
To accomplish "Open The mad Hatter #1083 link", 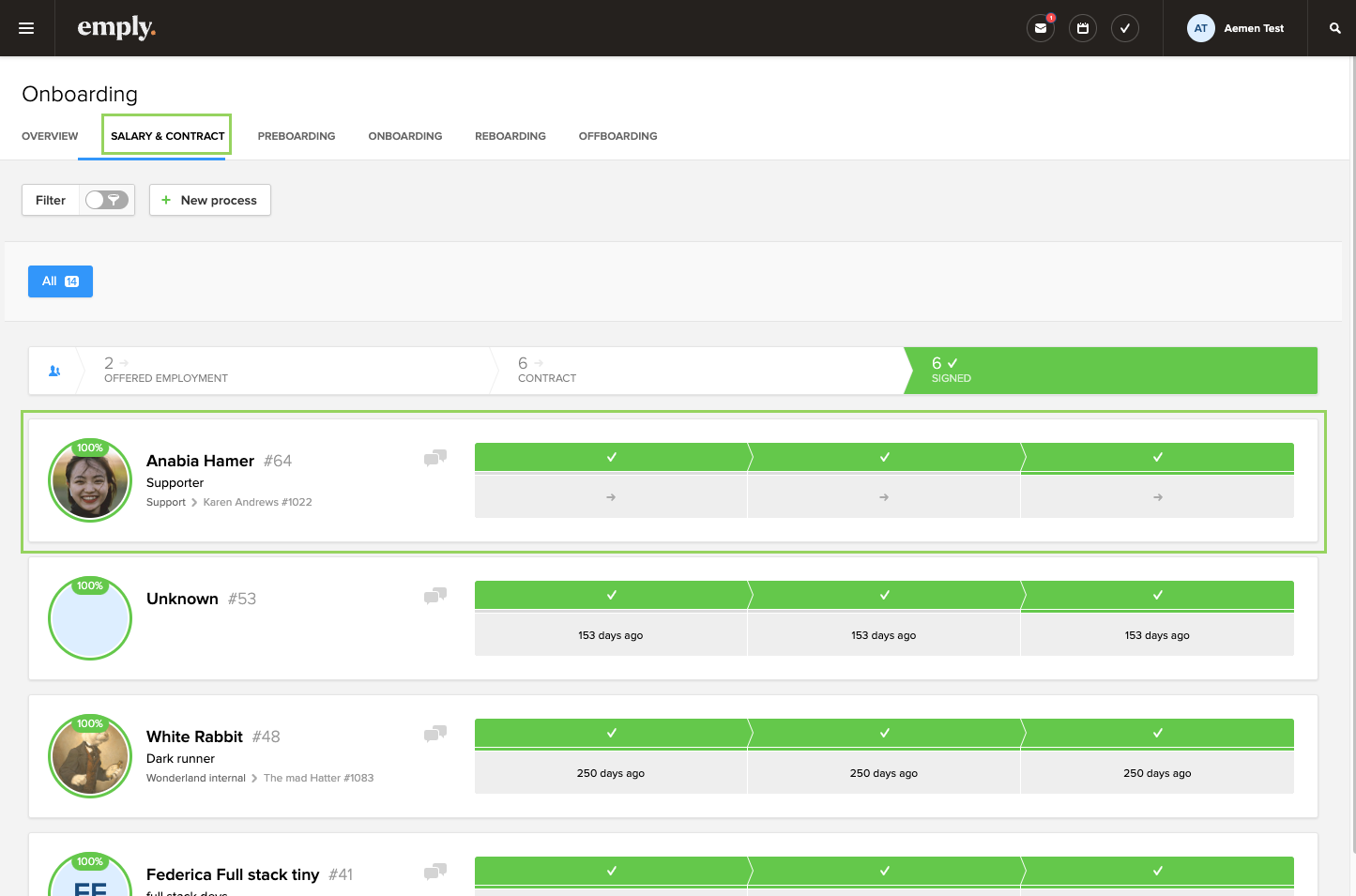I will [x=318, y=778].
